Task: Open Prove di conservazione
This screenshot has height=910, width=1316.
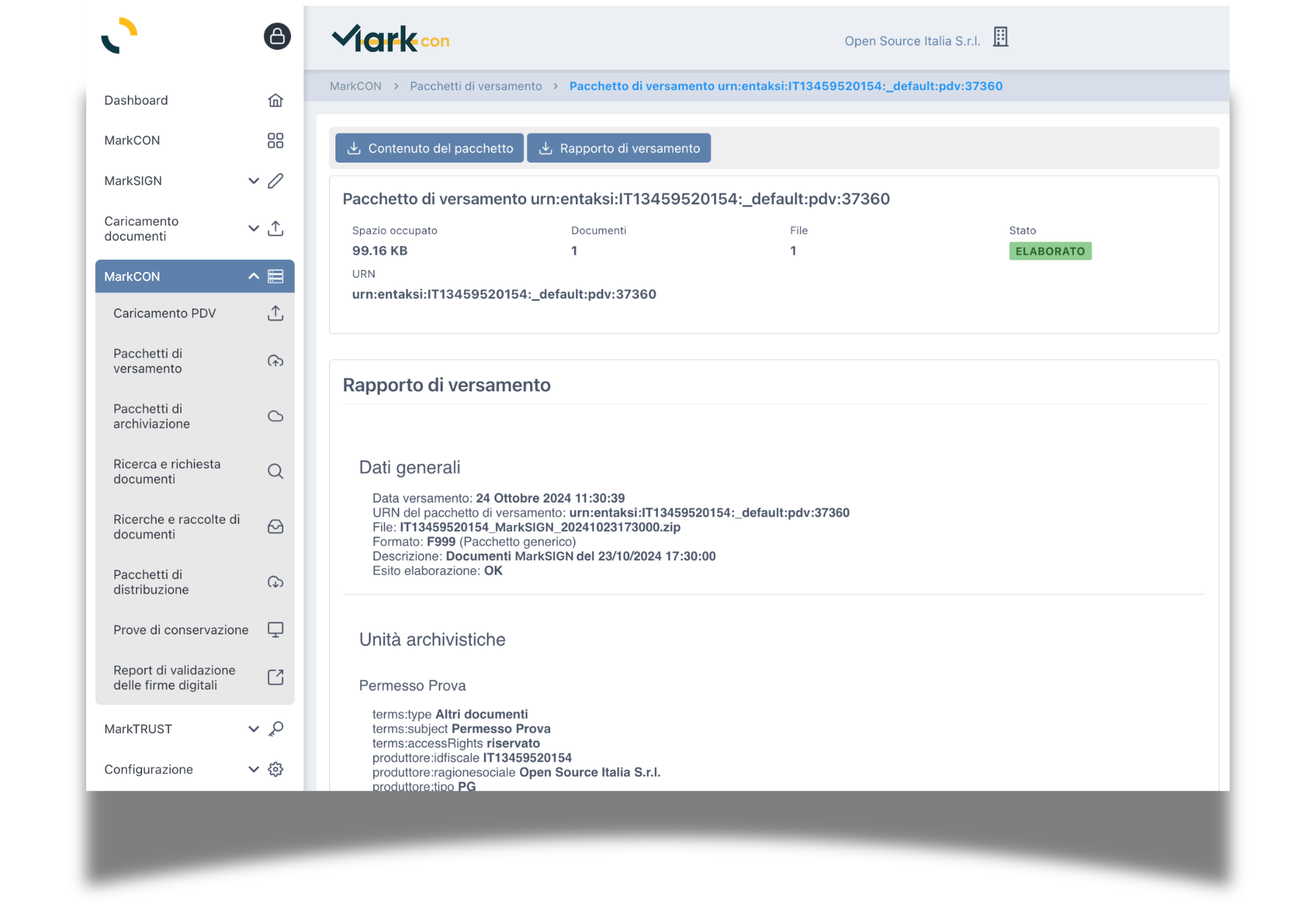Action: (195, 629)
